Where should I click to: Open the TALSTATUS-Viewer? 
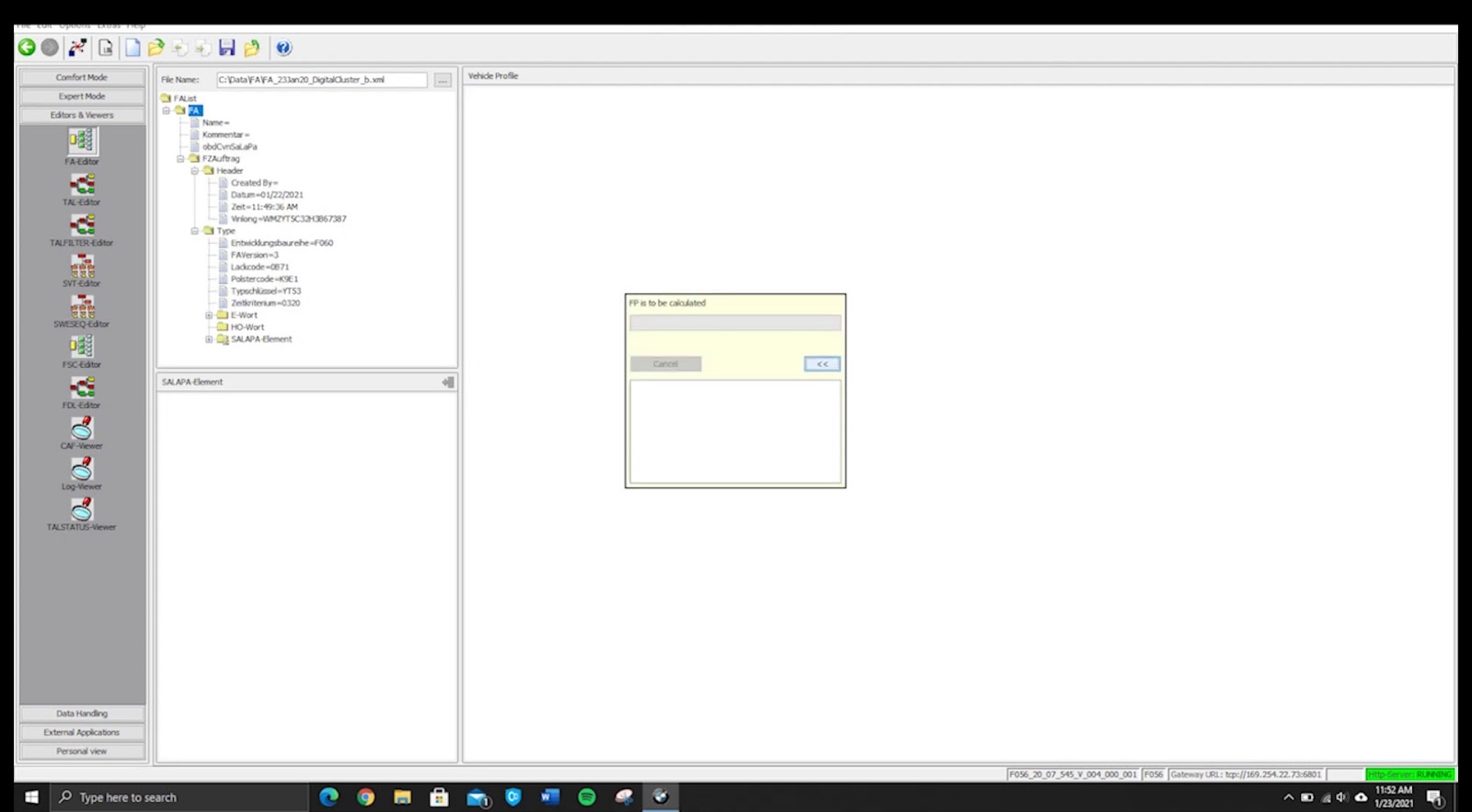tap(82, 514)
